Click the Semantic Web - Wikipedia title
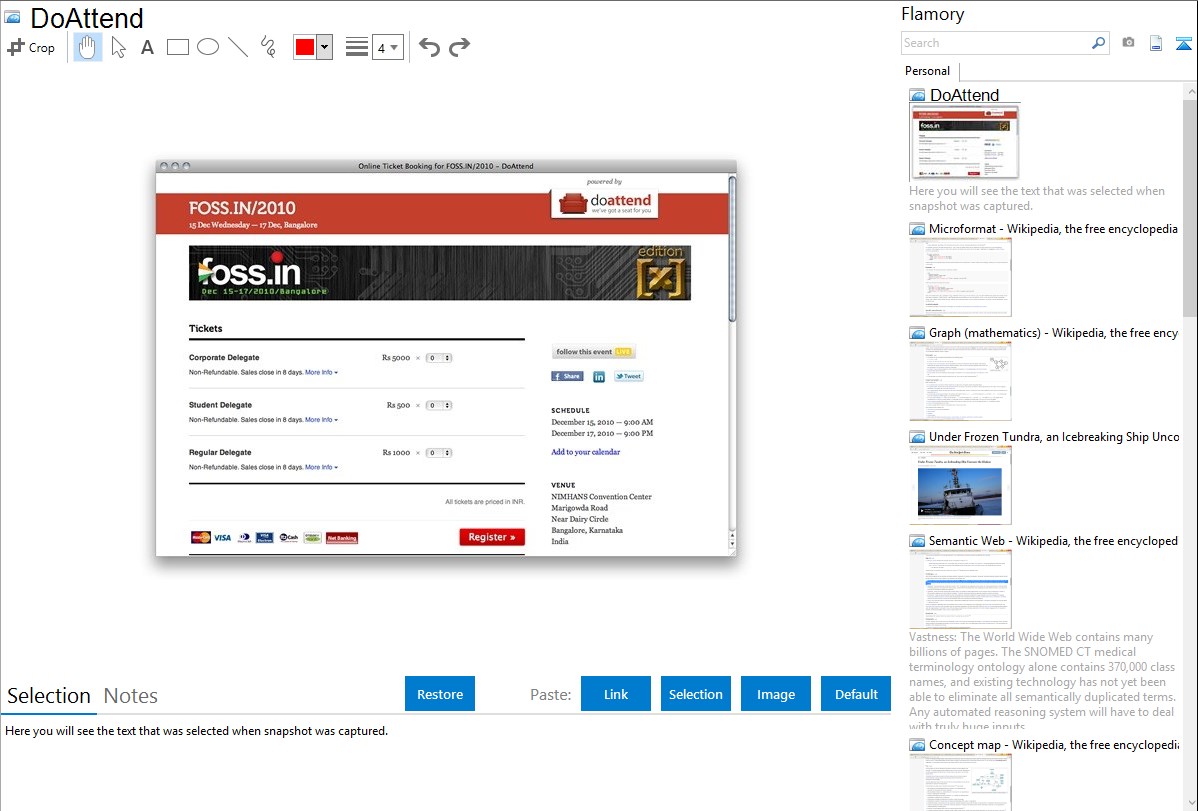1198x811 pixels. click(x=1053, y=540)
